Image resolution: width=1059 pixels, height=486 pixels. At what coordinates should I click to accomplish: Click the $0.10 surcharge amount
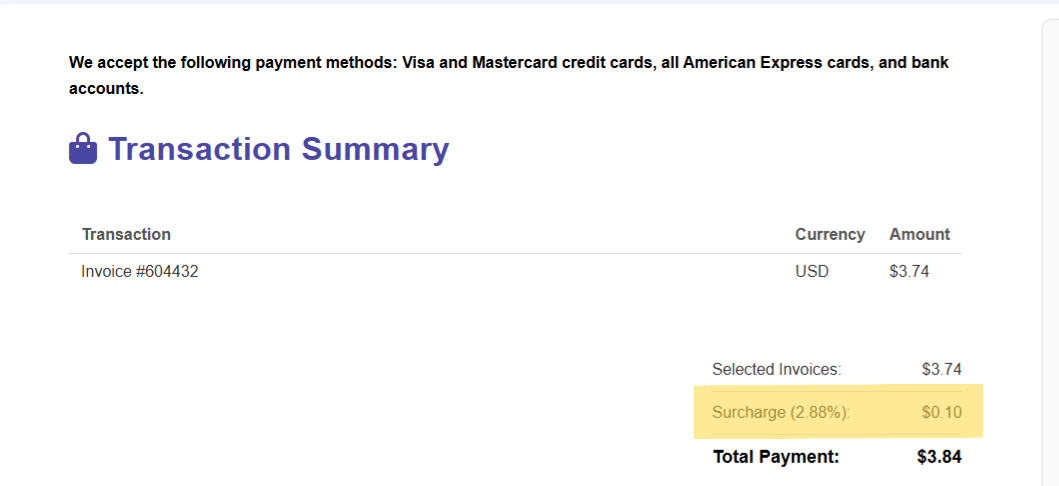click(941, 412)
